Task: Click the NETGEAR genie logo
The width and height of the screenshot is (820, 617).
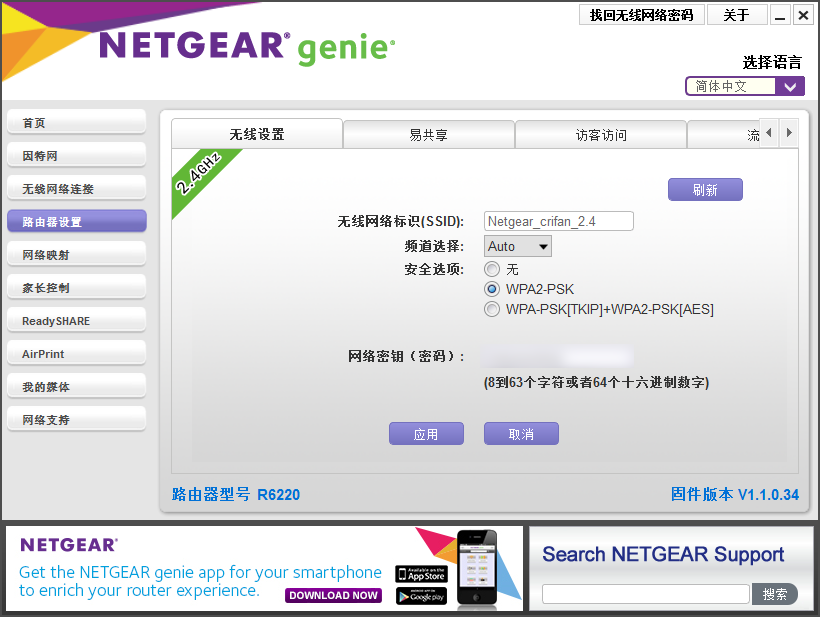Action: tap(247, 47)
